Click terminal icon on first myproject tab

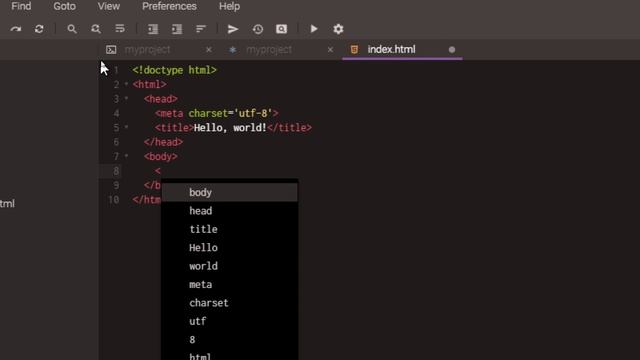111,50
